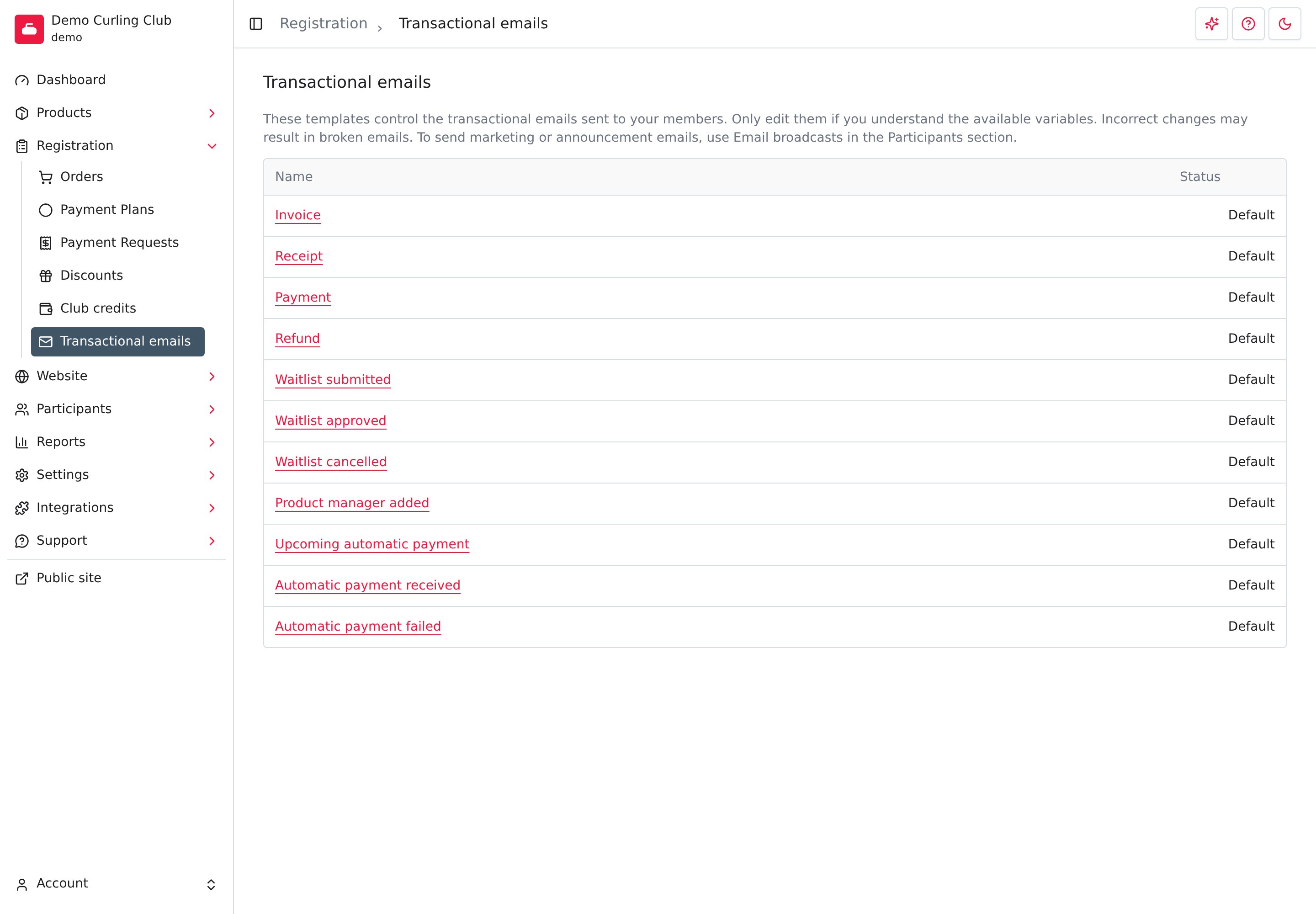Expand the Reports submenu chevron

[212, 442]
